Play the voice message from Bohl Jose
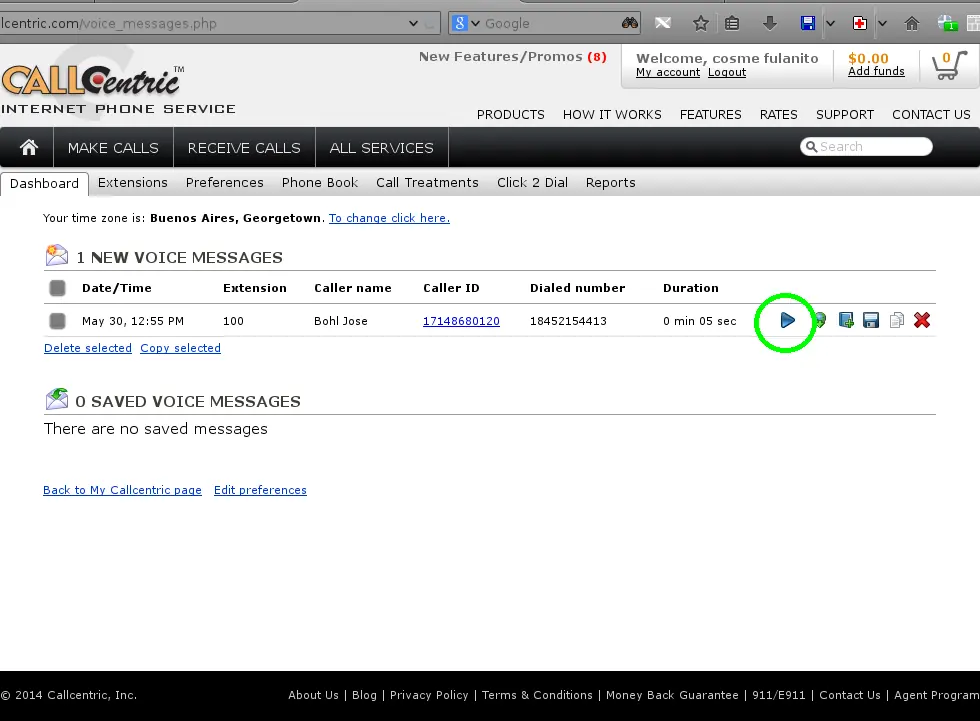980x721 pixels. click(788, 321)
